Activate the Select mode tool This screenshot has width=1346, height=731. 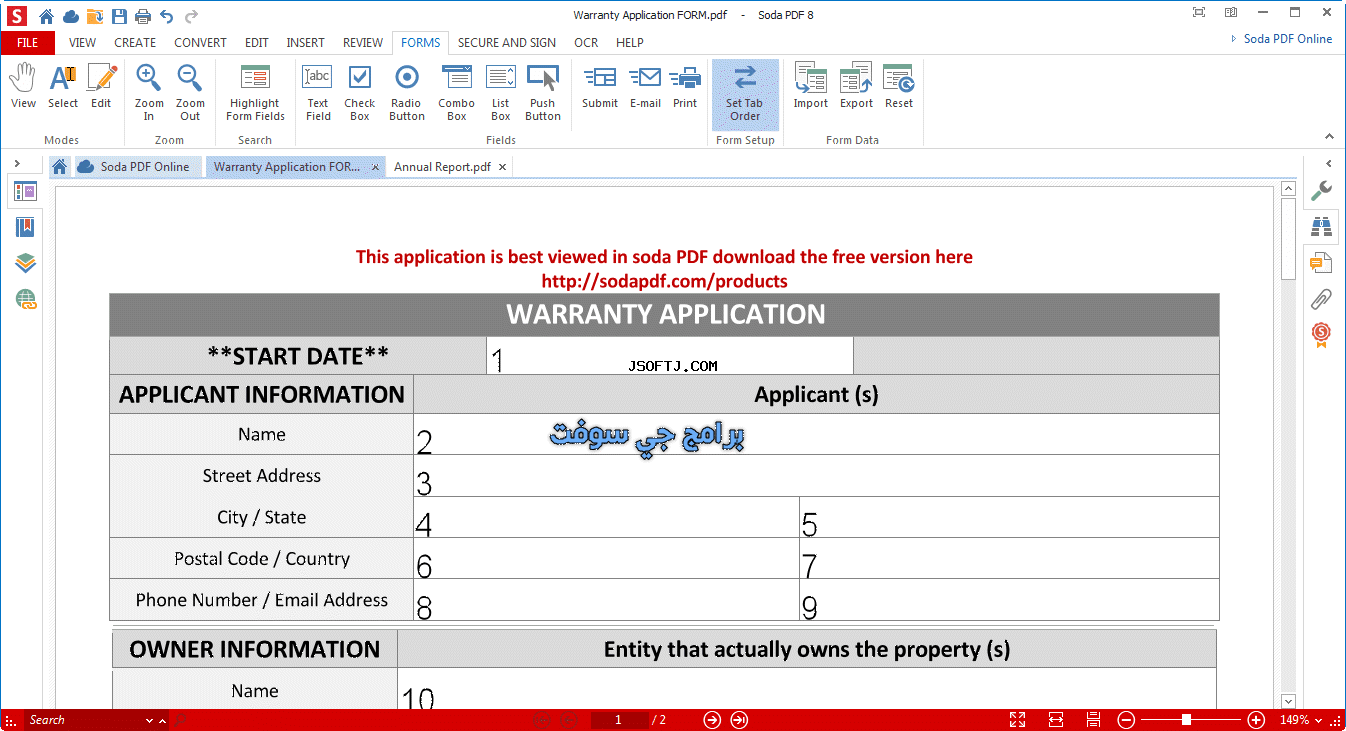tap(63, 86)
